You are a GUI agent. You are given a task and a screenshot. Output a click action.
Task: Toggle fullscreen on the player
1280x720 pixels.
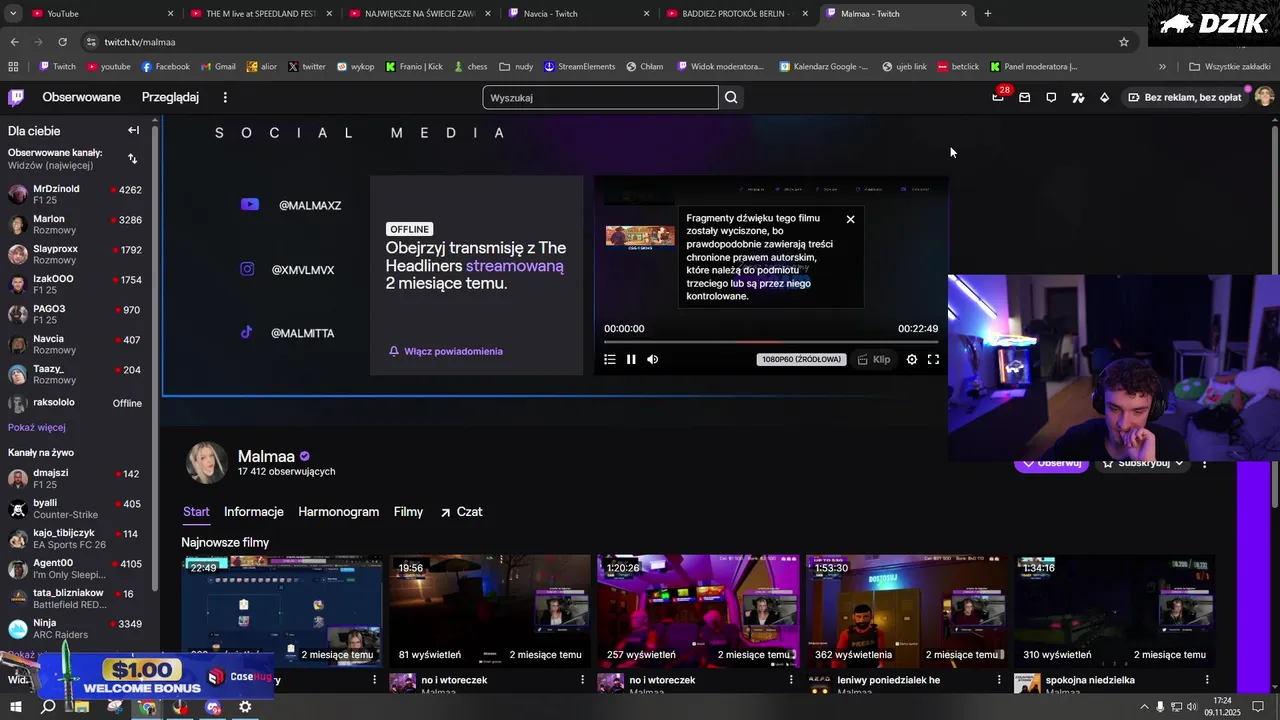click(x=933, y=359)
